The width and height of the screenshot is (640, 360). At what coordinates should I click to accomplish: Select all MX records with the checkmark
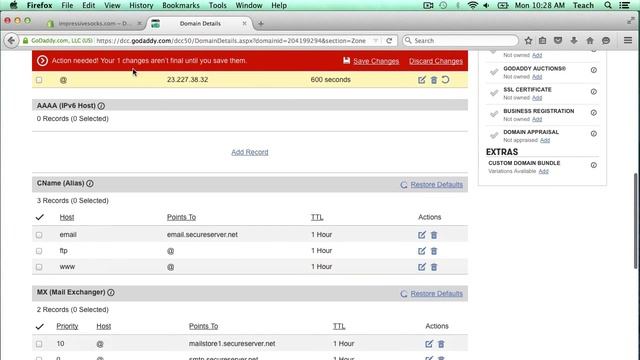(40, 326)
